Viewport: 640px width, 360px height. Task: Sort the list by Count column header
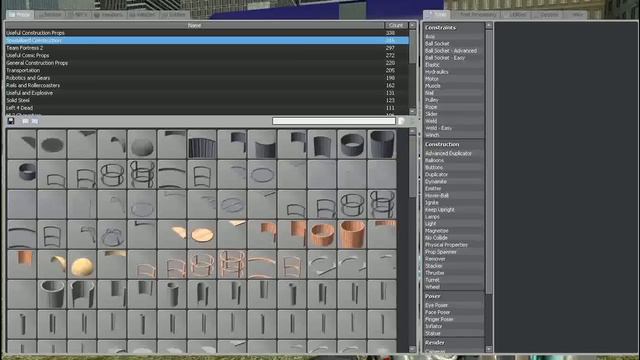point(396,25)
